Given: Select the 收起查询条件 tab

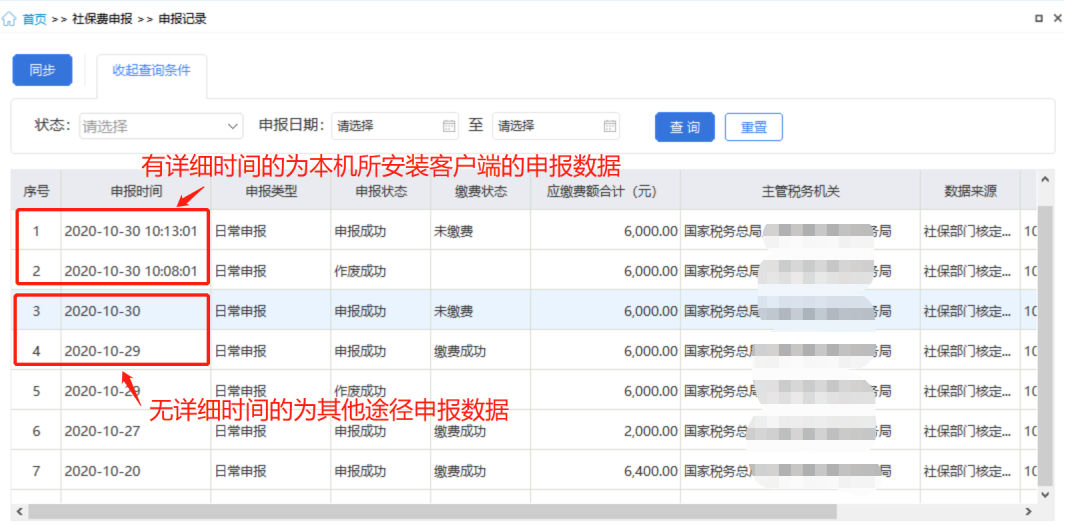Looking at the screenshot, I should (152, 70).
